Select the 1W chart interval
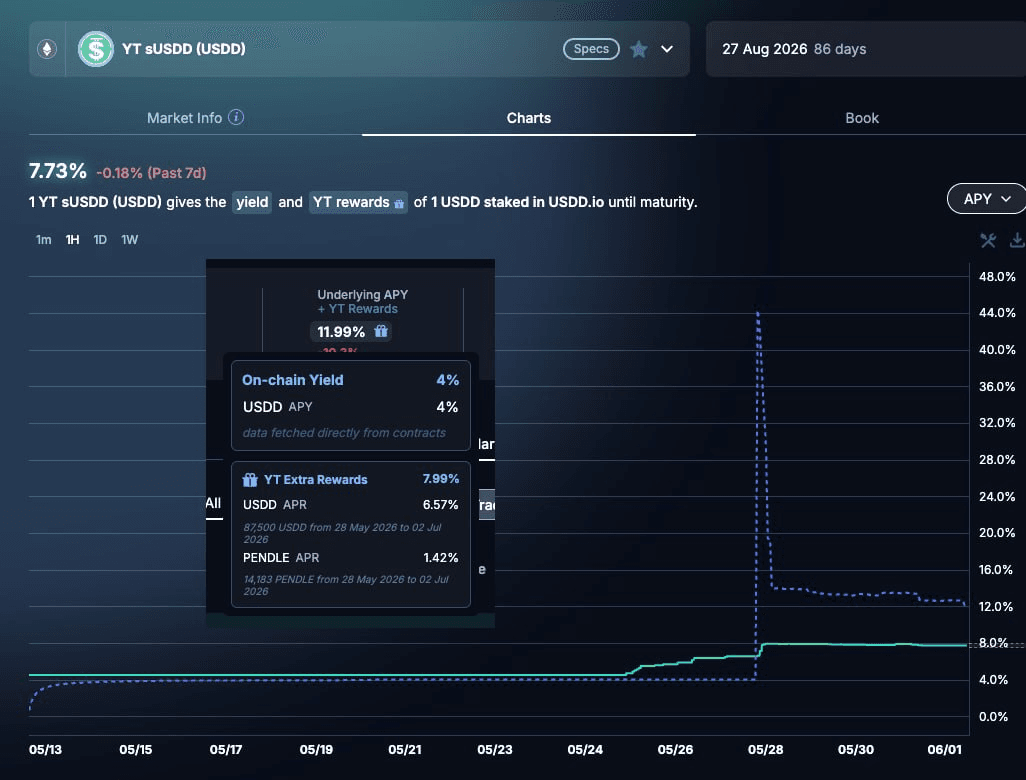Image resolution: width=1026 pixels, height=780 pixels. click(x=130, y=239)
